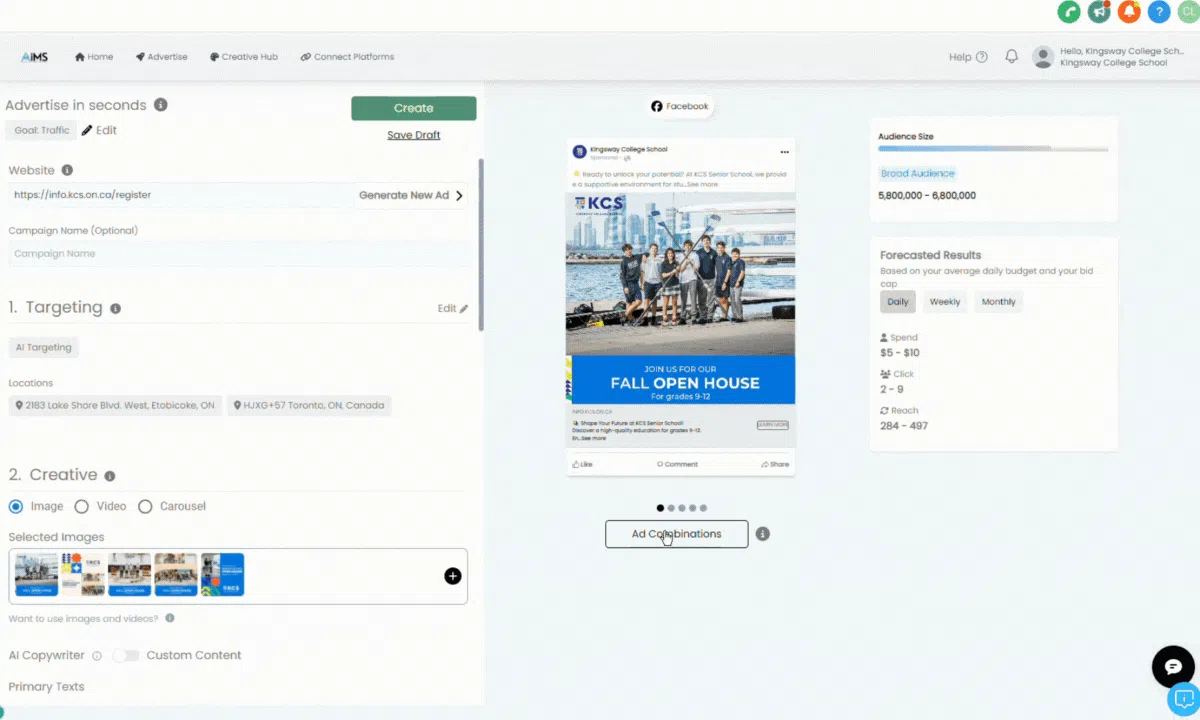Image resolution: width=1200 pixels, height=720 pixels.
Task: Click the Broad Audience label
Action: [x=918, y=174]
